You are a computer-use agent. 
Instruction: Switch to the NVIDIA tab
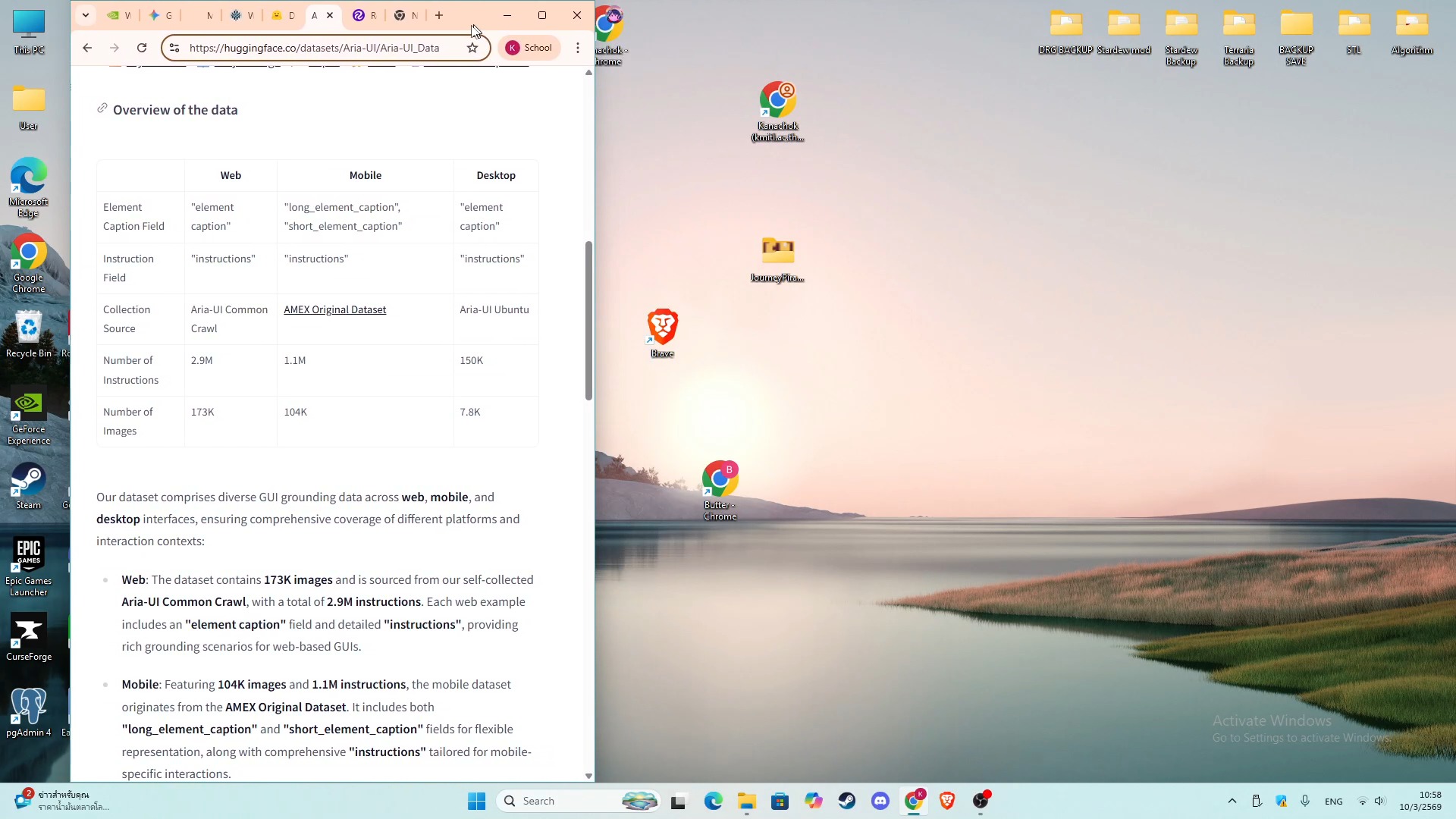119,15
